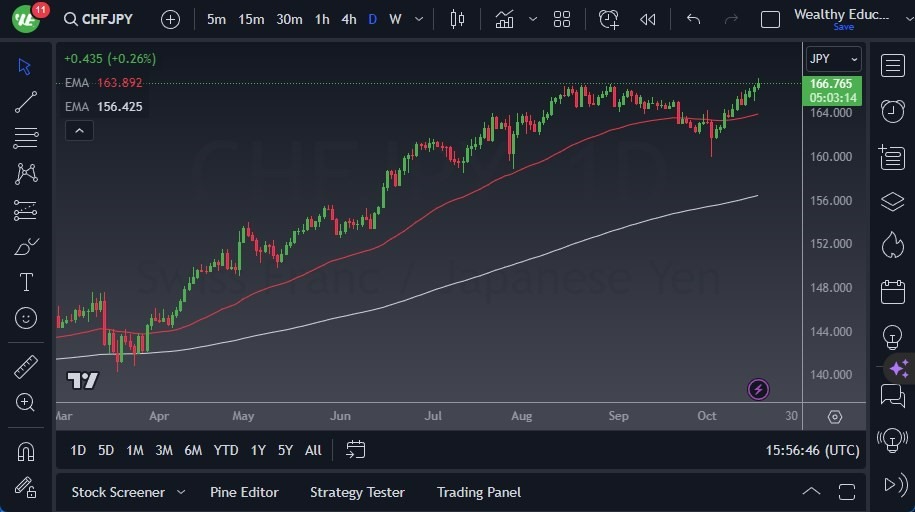Collapse the indicator legend chevron
Image resolution: width=915 pixels, height=512 pixels.
(x=79, y=131)
